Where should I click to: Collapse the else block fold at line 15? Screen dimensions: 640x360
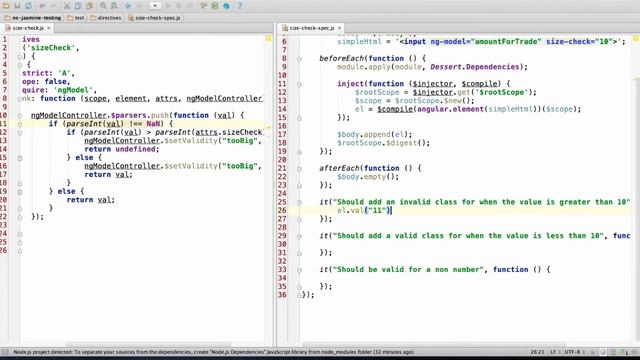pyautogui.click(x=20, y=158)
